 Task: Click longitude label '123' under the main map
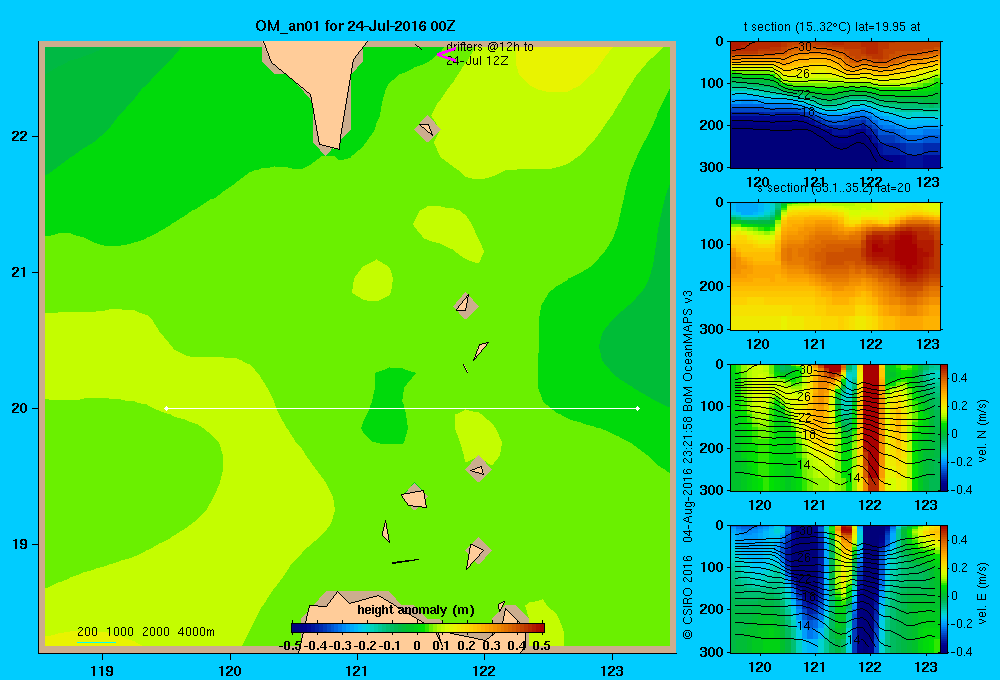pos(612,670)
